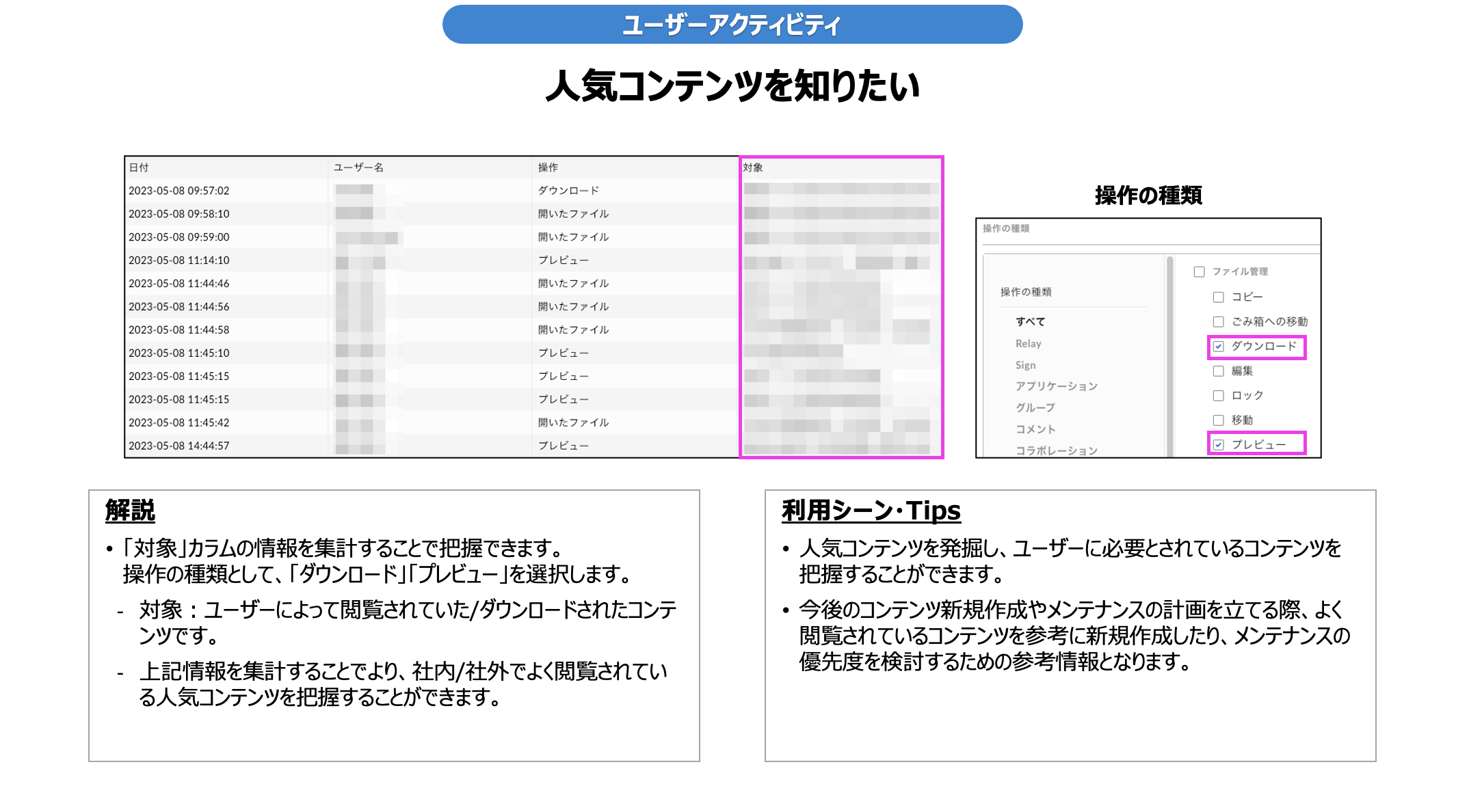Click the 対象 column header

point(753,167)
